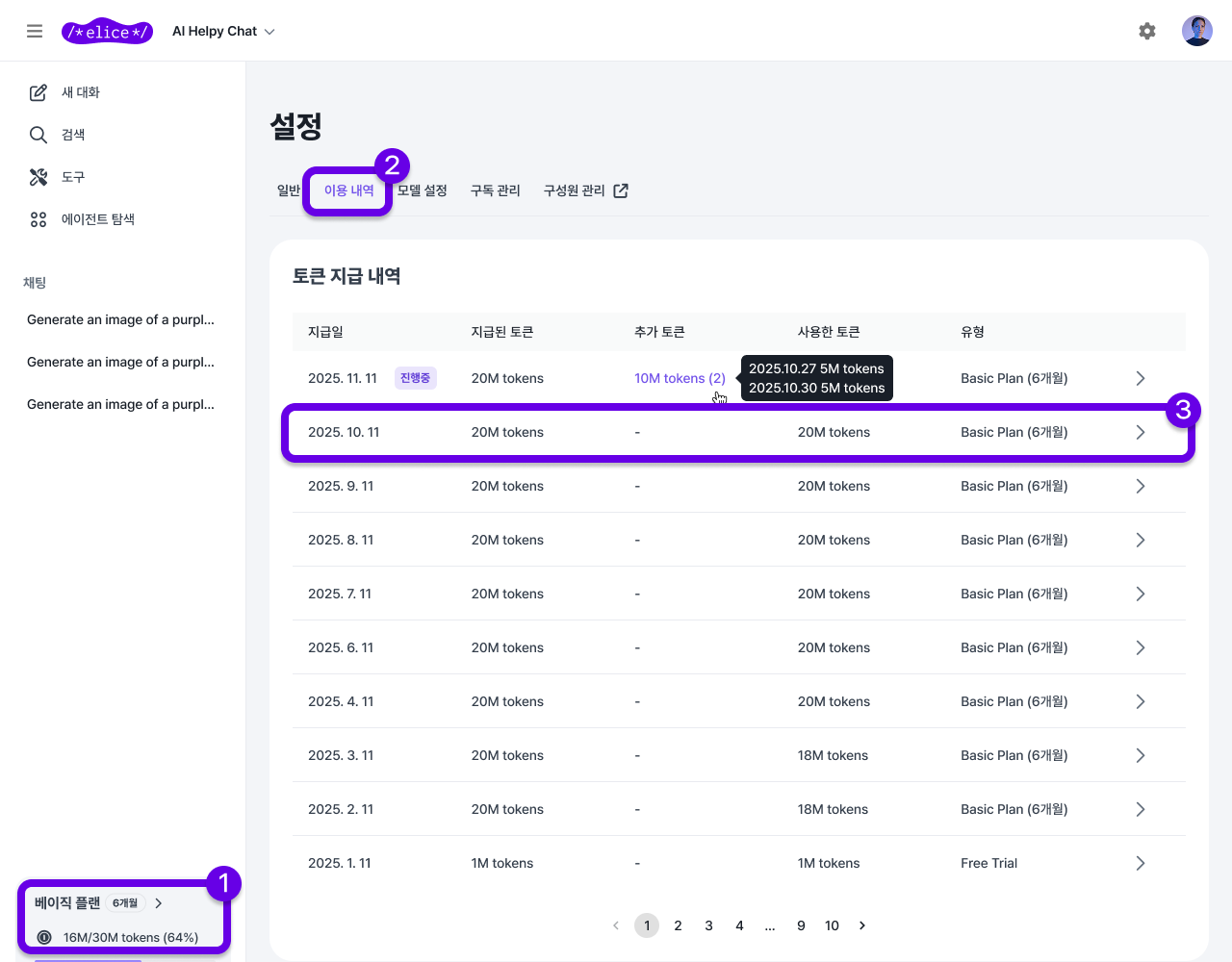The width and height of the screenshot is (1232, 962).
Task: Go to page 2 of results
Action: pyautogui.click(x=678, y=925)
